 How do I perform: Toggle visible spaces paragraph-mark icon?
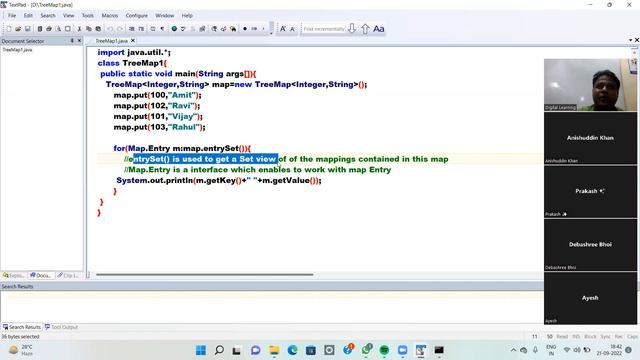click(162, 29)
